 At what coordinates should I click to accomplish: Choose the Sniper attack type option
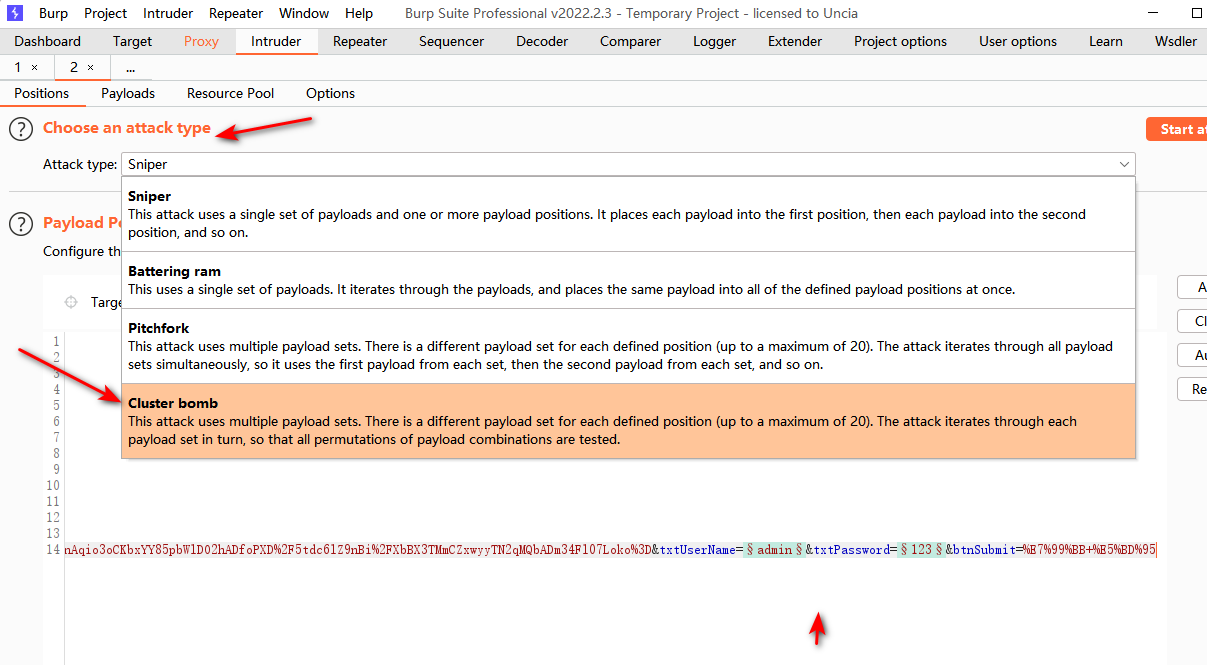(628, 214)
